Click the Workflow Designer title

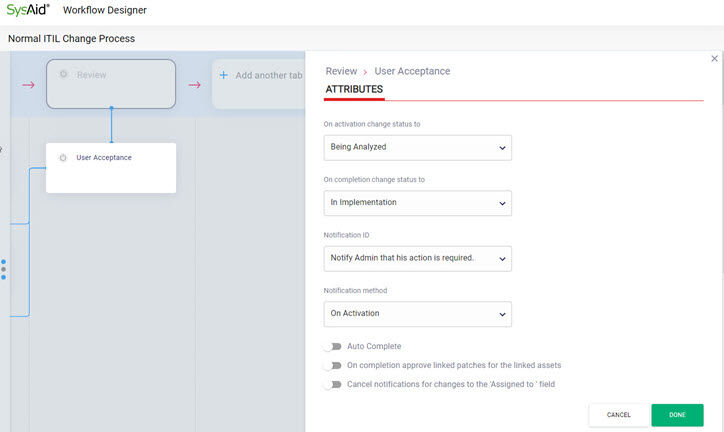[x=105, y=10]
